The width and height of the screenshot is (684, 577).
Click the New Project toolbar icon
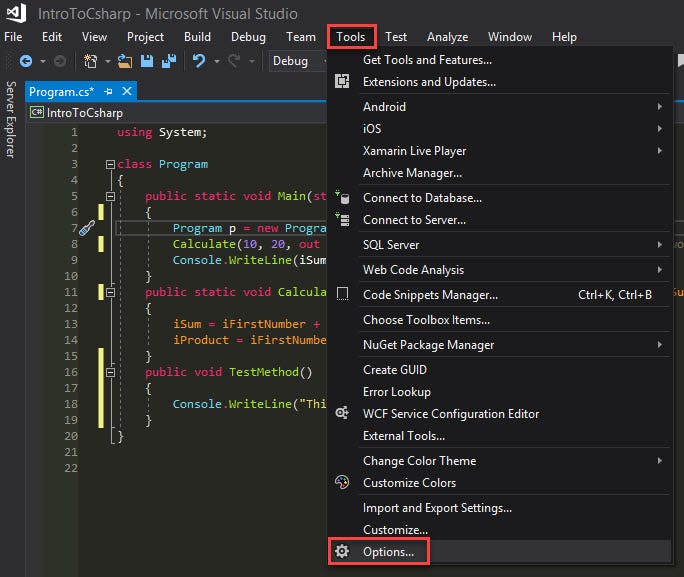90,61
